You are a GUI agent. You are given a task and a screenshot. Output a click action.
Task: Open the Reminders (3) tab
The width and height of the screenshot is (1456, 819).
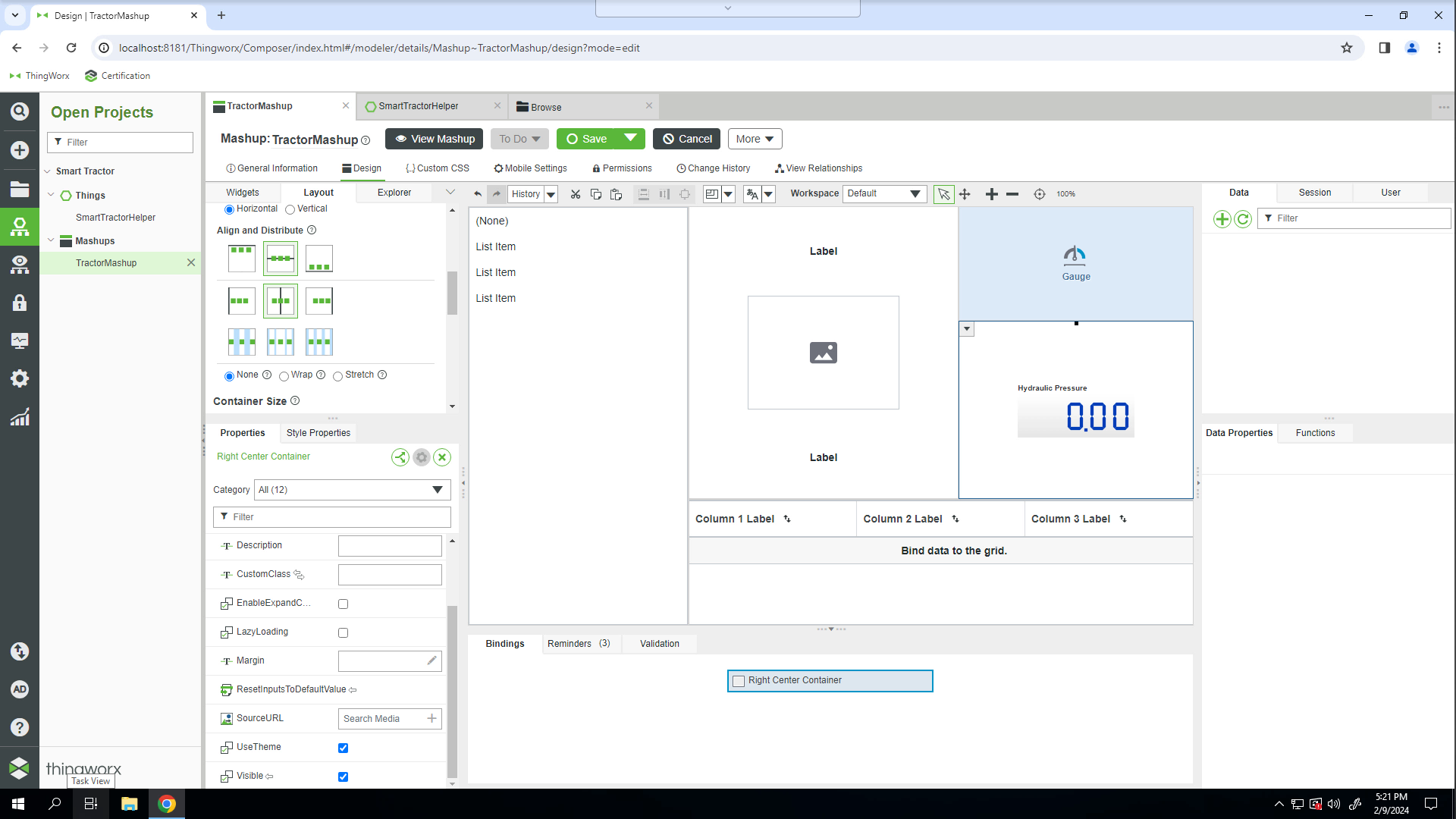(579, 644)
